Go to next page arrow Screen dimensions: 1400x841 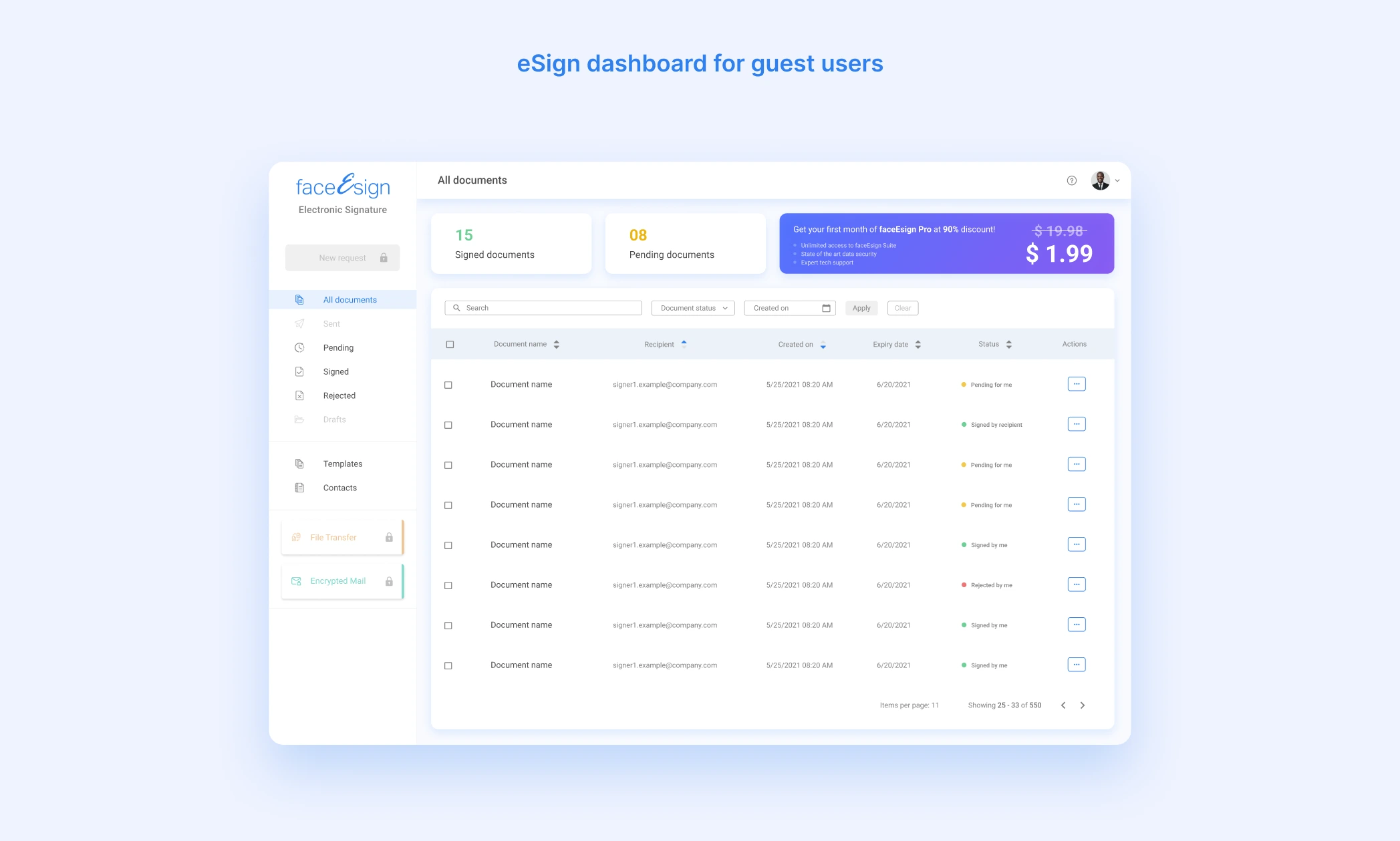1083,705
